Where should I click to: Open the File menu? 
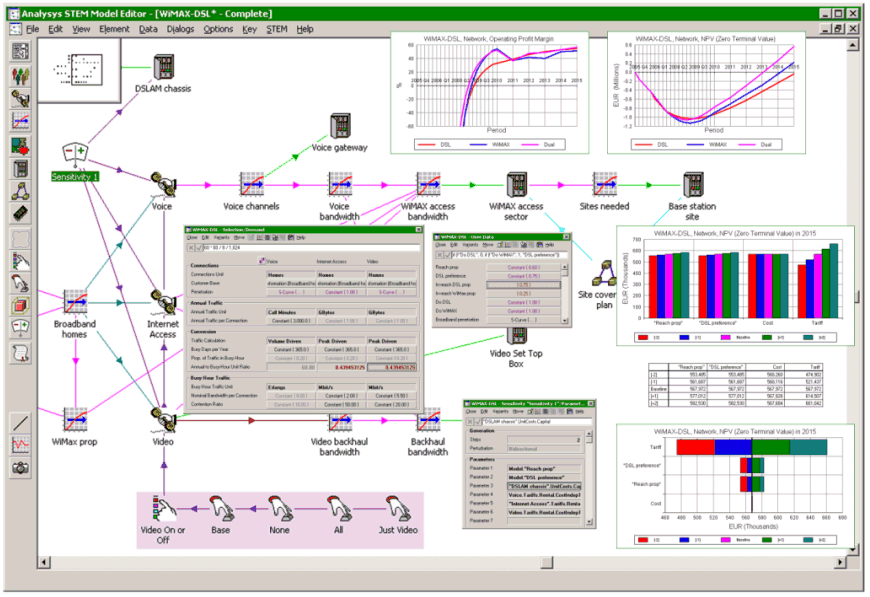[x=32, y=29]
